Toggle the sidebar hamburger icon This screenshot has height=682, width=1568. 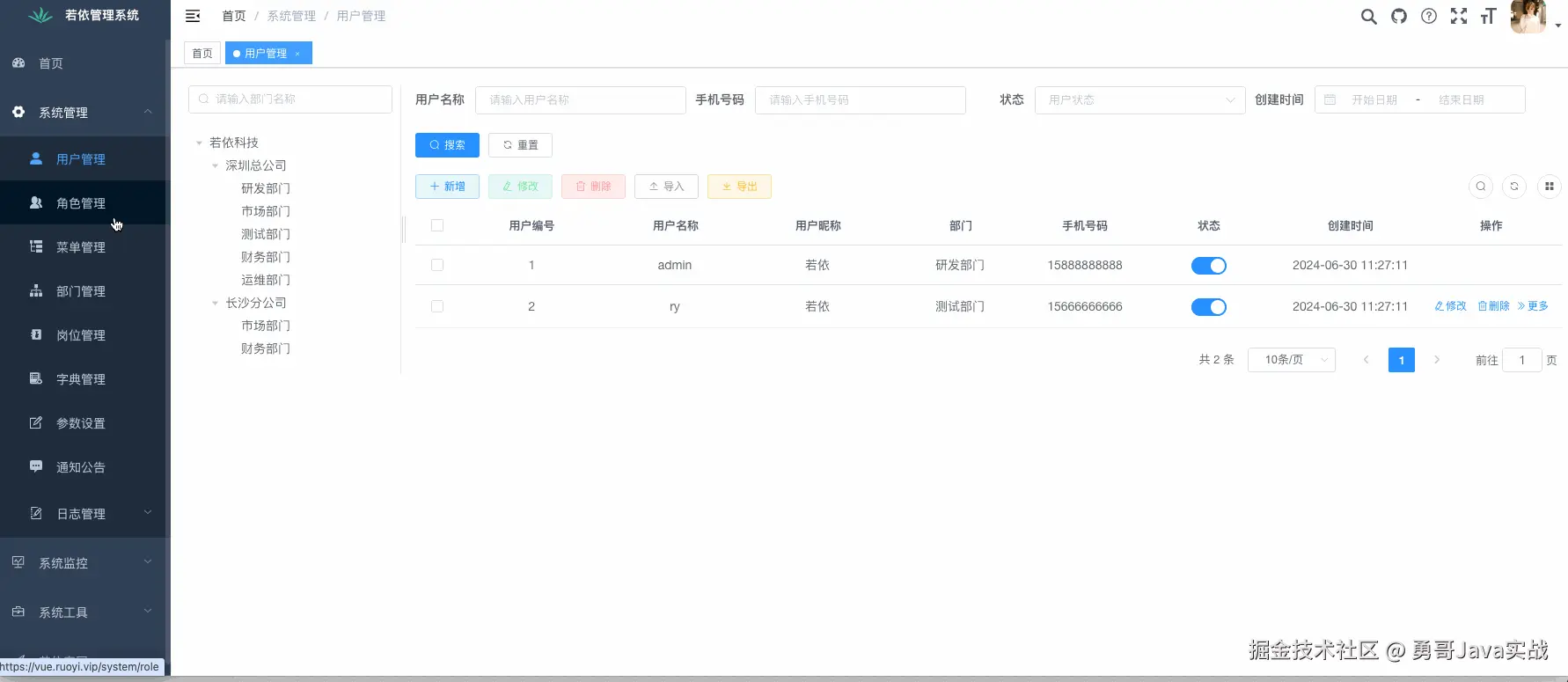coord(193,16)
